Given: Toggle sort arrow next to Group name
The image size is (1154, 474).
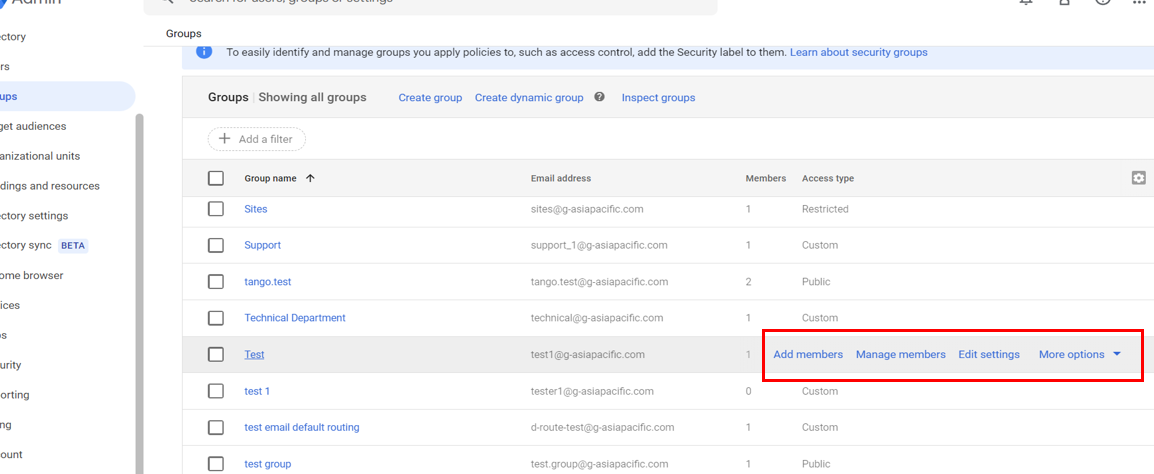Looking at the screenshot, I should [x=310, y=178].
